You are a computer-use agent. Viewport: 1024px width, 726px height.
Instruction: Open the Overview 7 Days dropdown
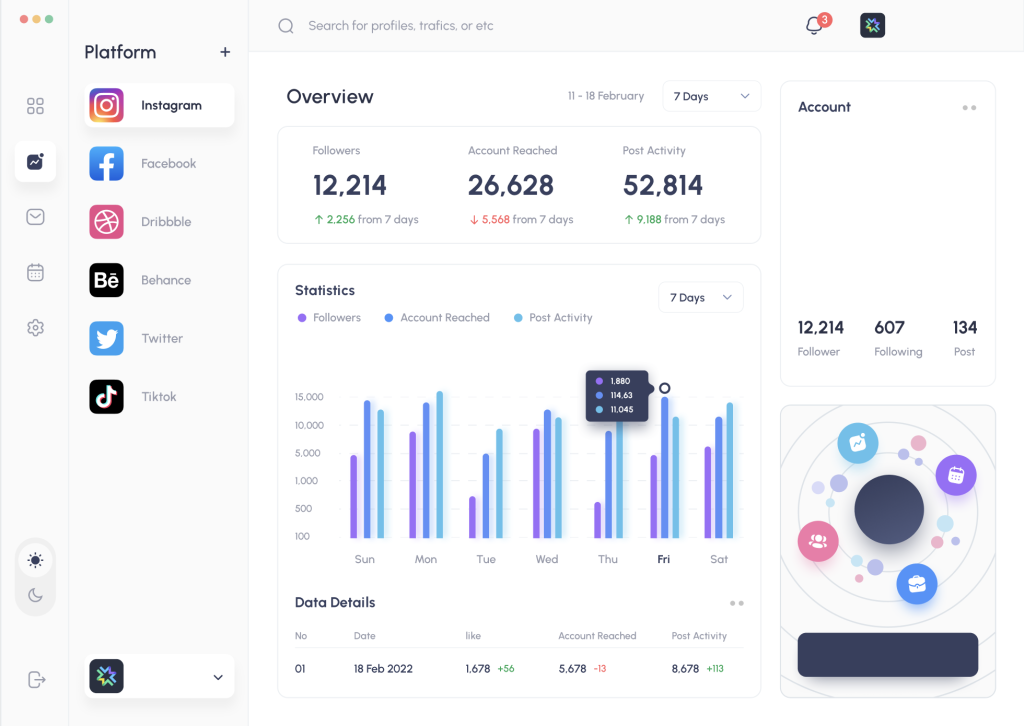coord(711,96)
